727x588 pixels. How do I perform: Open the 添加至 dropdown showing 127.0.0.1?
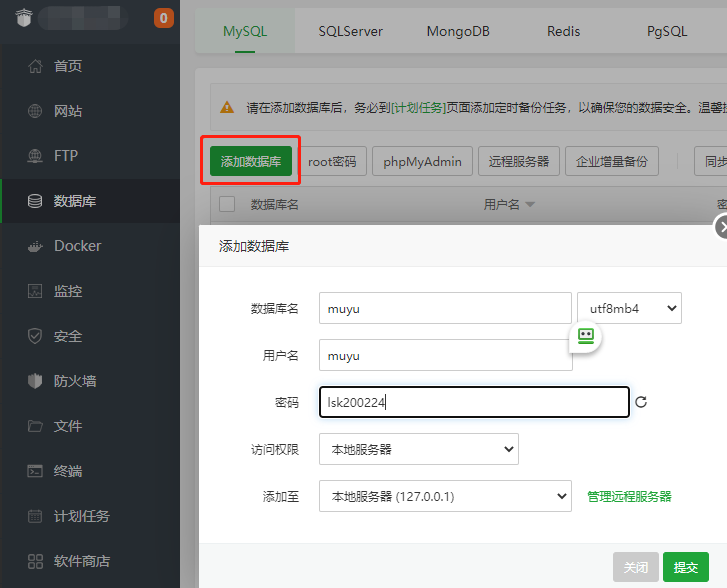tap(445, 496)
